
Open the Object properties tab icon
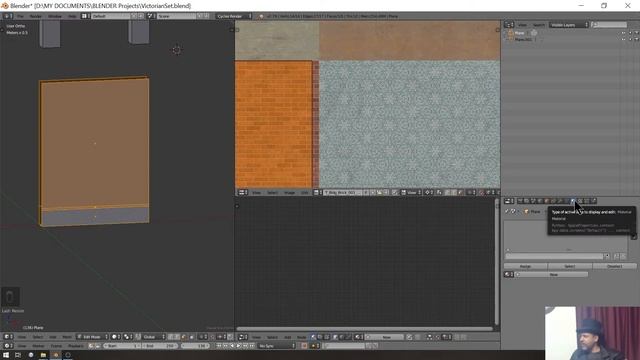pyautogui.click(x=546, y=200)
